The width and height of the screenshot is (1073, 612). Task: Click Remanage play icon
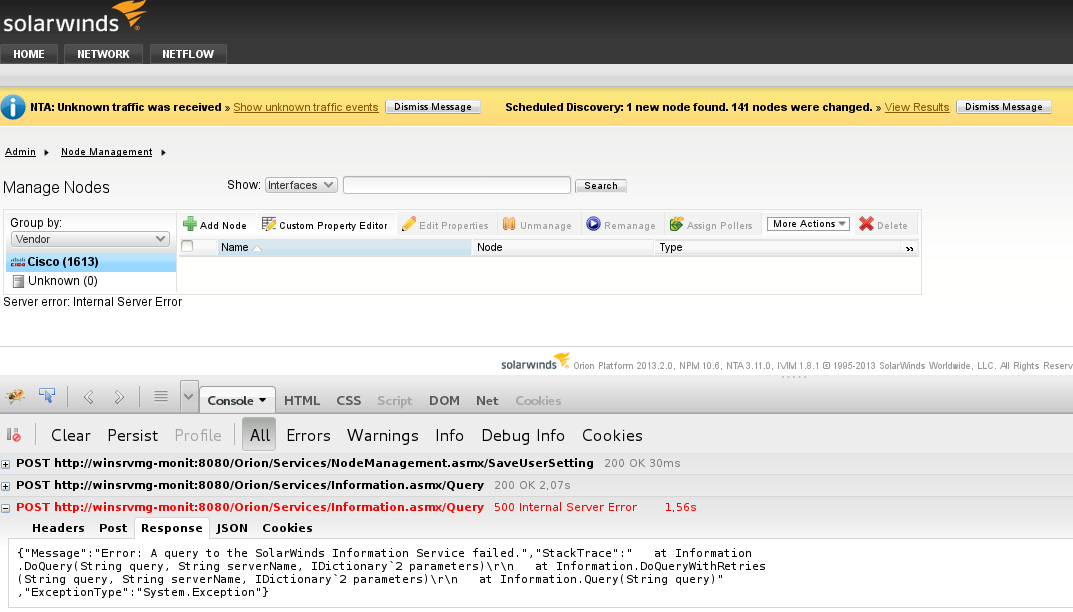[x=593, y=224]
